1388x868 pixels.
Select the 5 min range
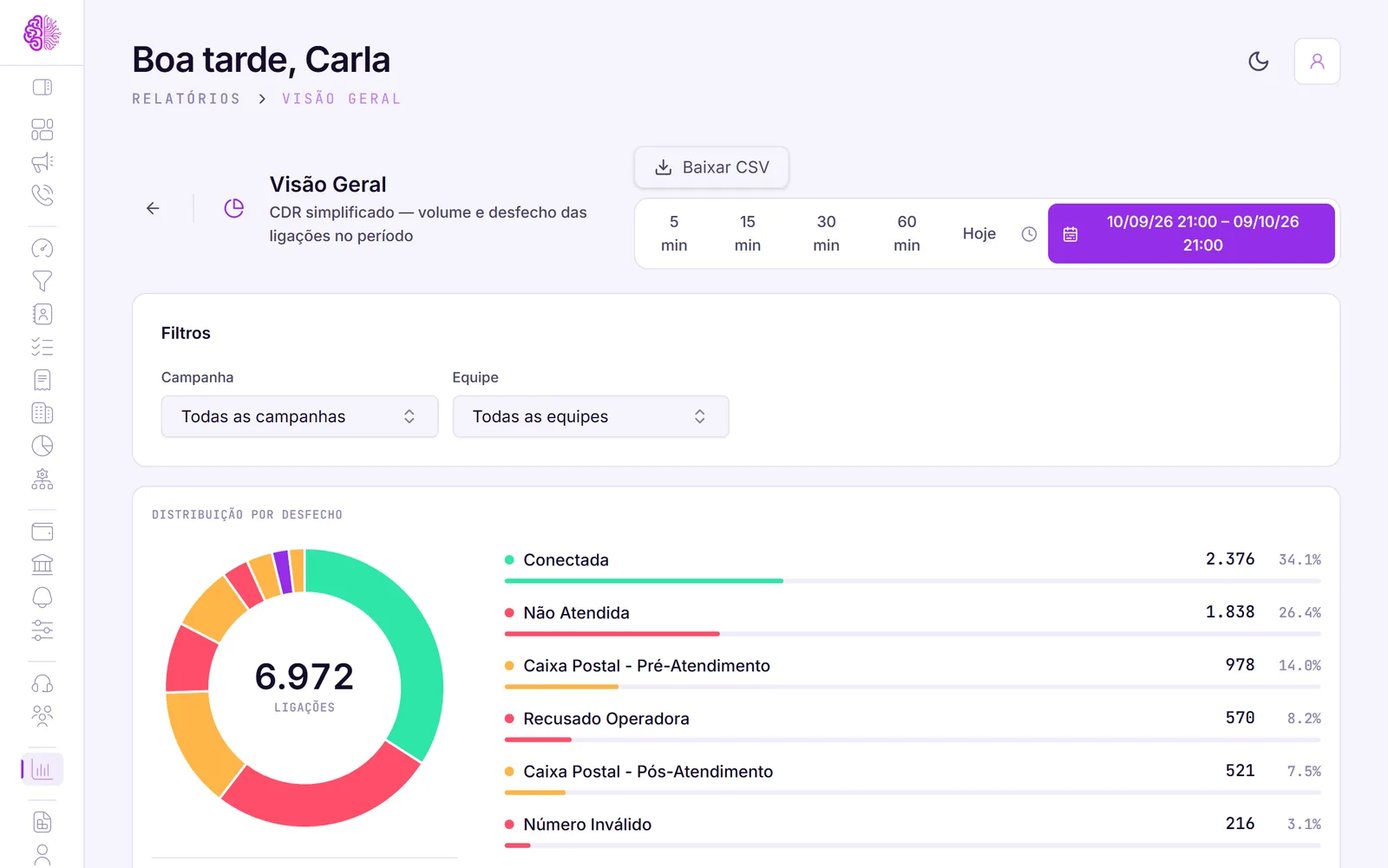click(674, 233)
